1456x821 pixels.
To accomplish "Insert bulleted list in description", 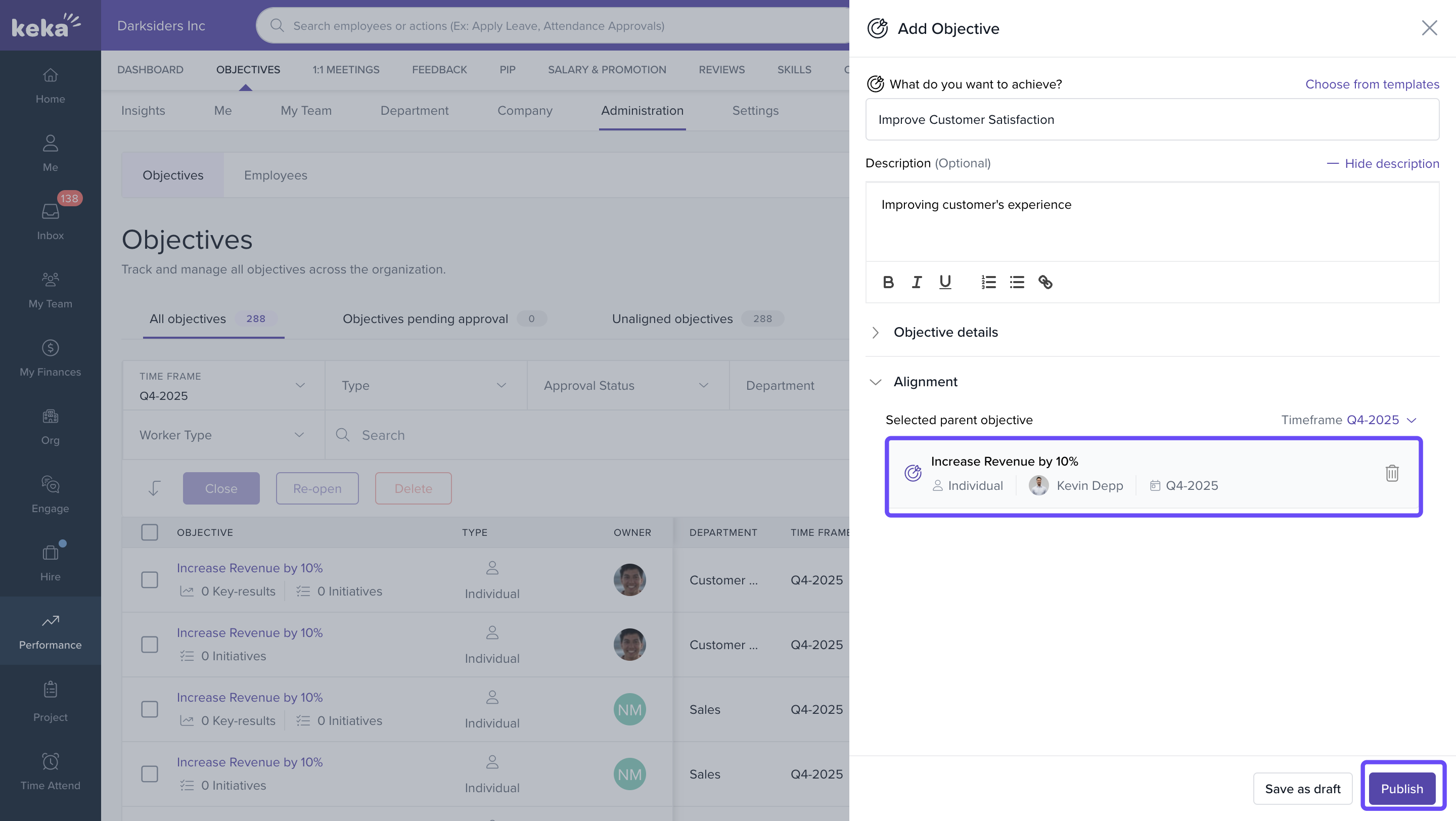I will [1017, 282].
